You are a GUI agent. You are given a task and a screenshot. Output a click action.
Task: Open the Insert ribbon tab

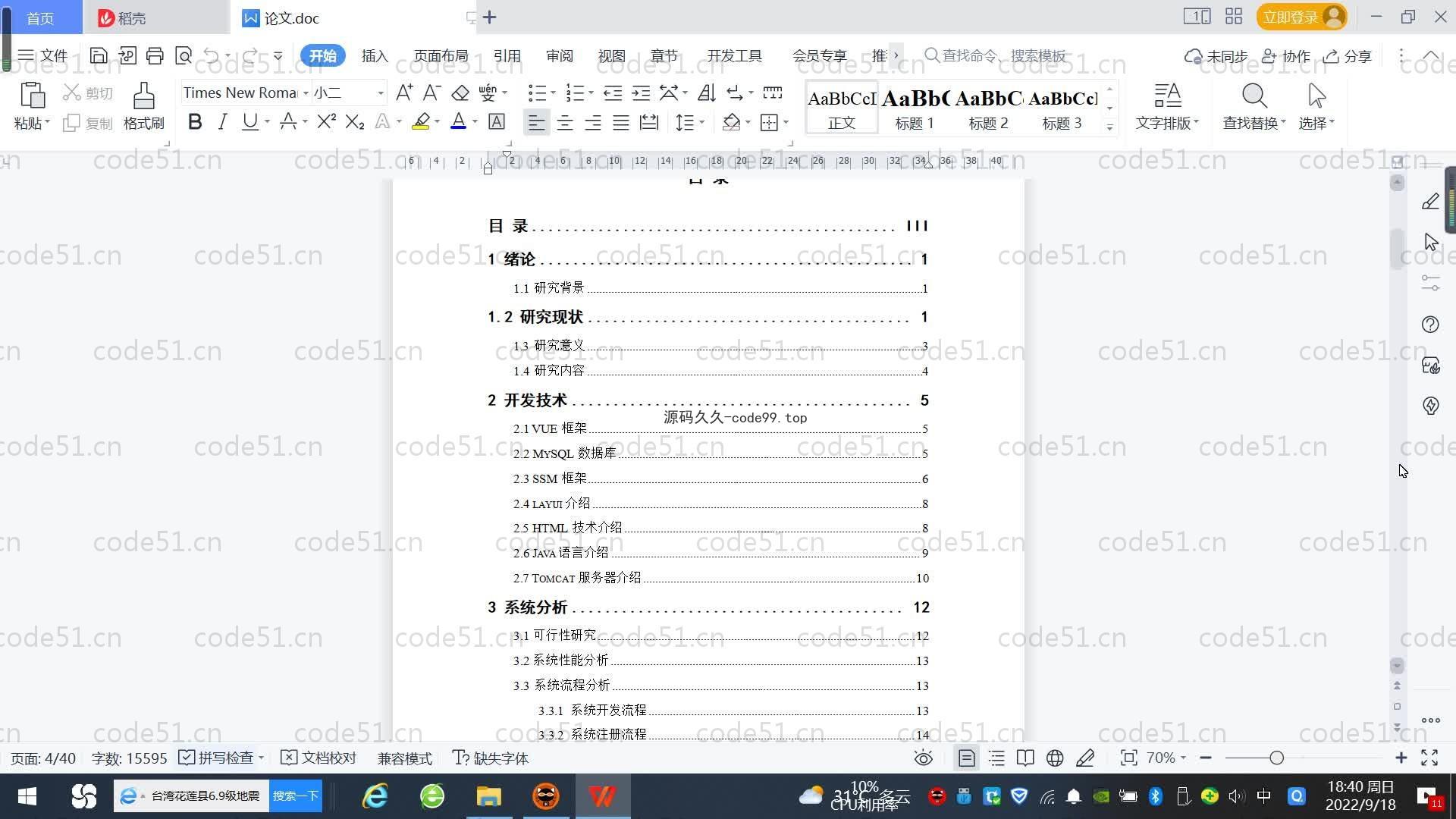coord(375,55)
